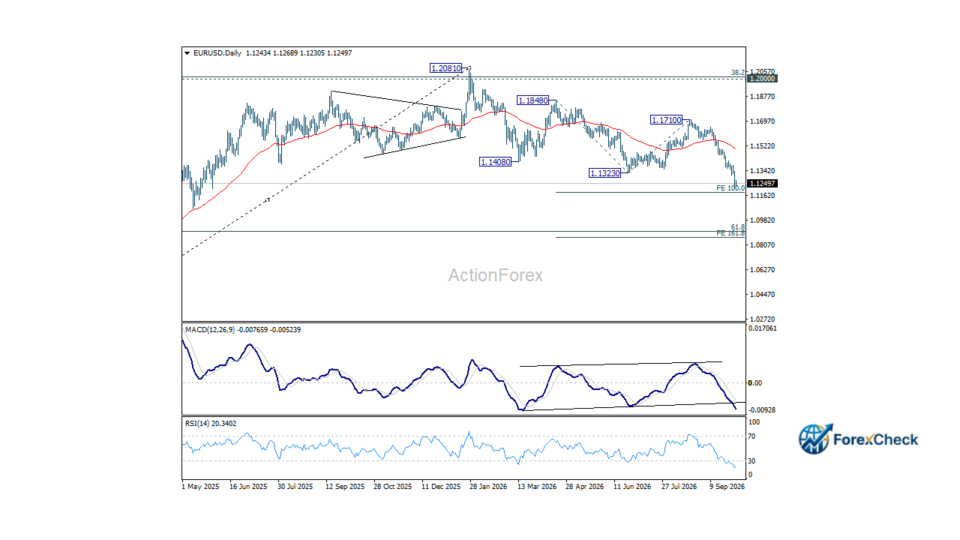Click the 9 Sep 2026 date label
This screenshot has width=960, height=540.
point(727,487)
